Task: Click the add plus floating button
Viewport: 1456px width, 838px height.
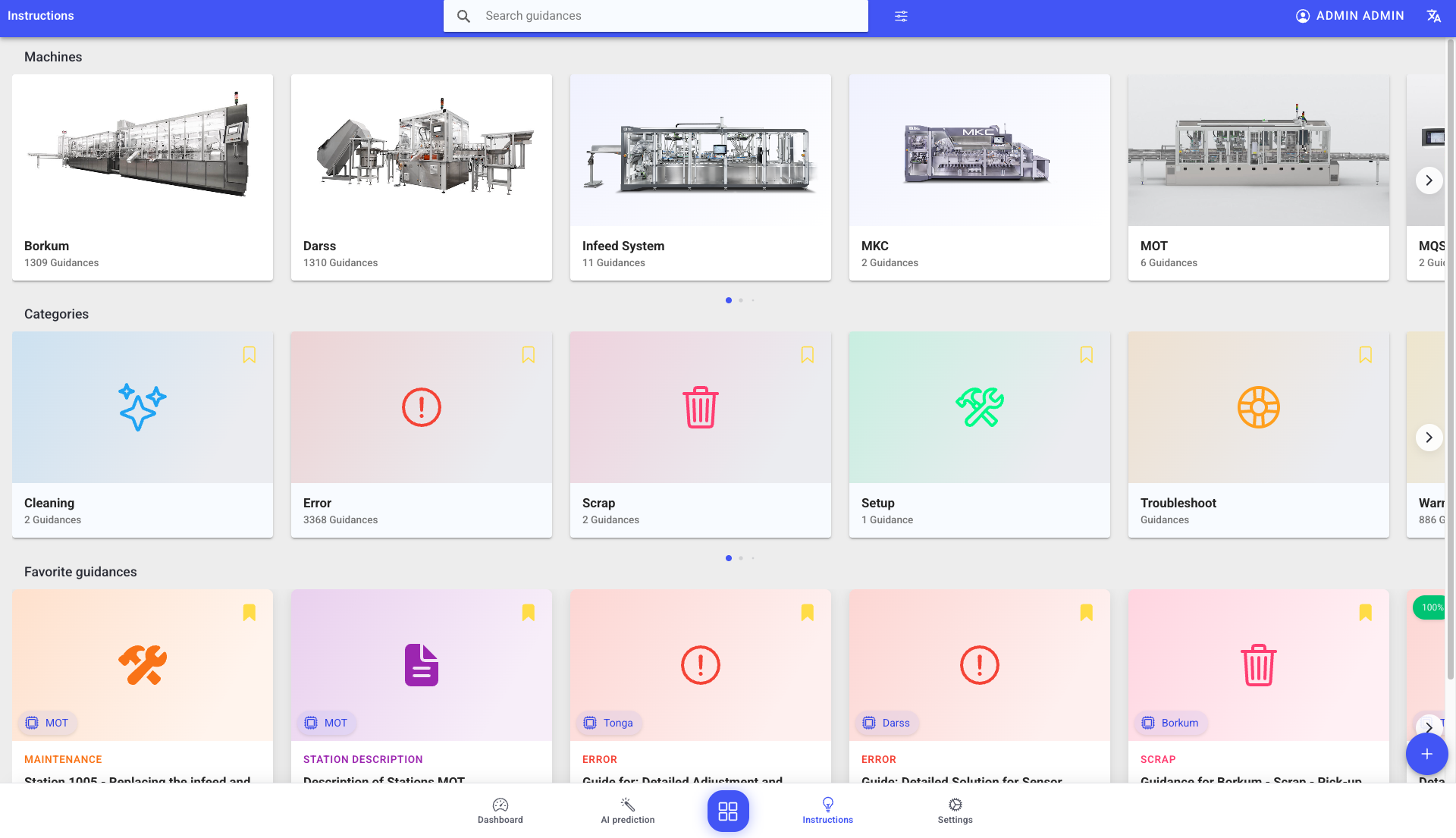Action: pos(1426,754)
